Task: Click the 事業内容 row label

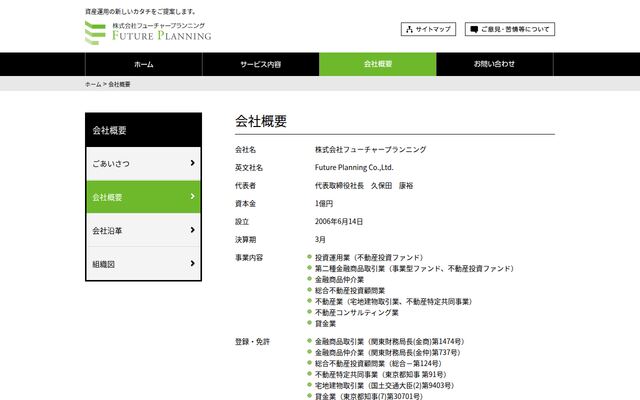Action: (x=249, y=258)
